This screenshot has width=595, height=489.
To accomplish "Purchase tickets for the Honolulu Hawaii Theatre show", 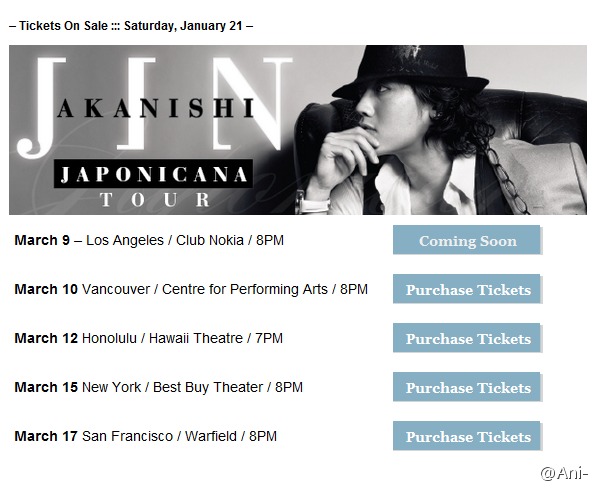I will (x=467, y=338).
